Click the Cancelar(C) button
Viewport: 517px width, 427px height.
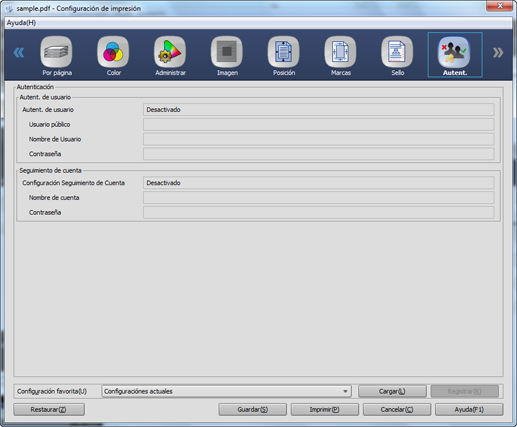(x=397, y=409)
